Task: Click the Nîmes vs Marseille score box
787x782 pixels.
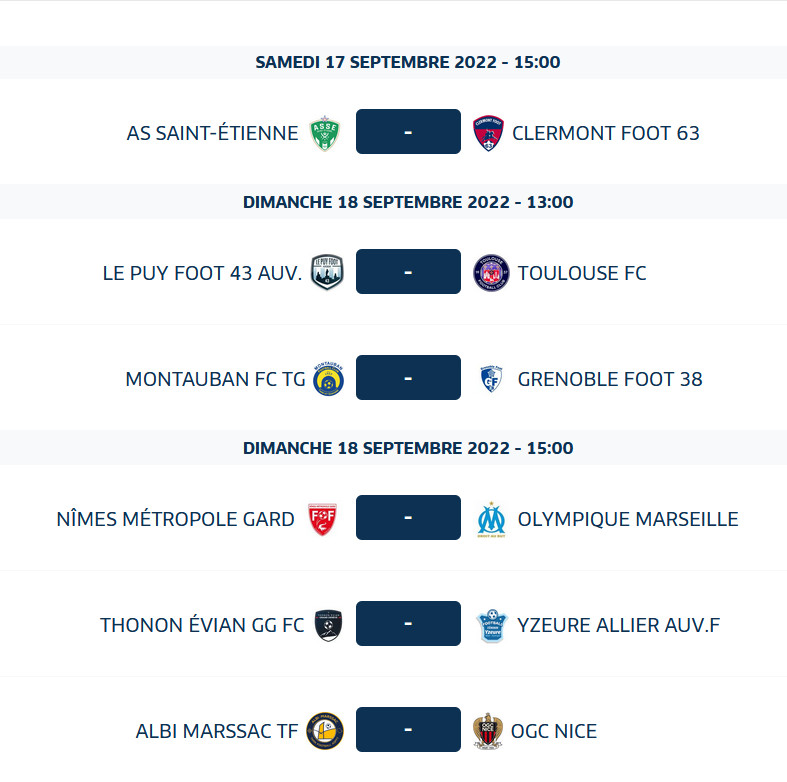Action: (408, 518)
